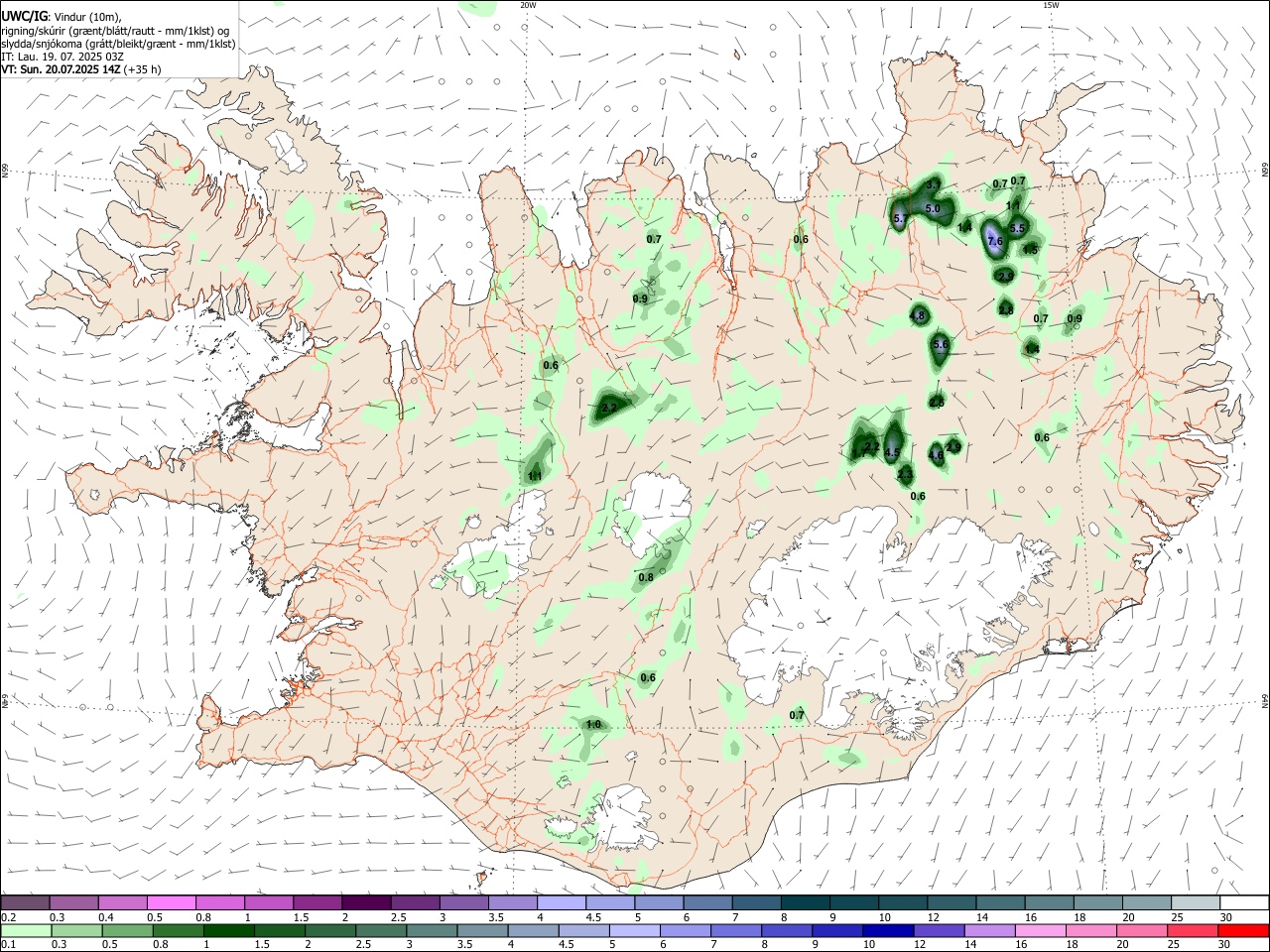Image resolution: width=1270 pixels, height=952 pixels.
Task: Click the 4.6 precipitation value label
Action: [936, 455]
